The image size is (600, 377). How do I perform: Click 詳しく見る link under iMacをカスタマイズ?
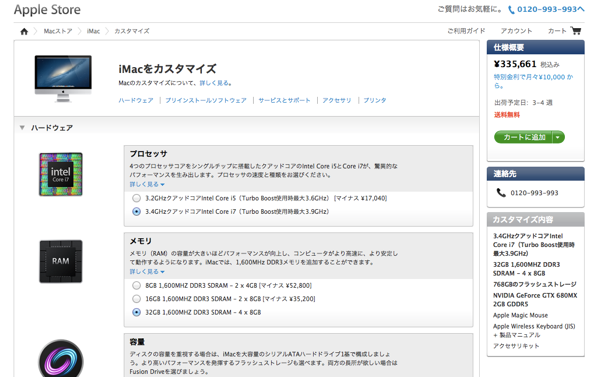215,83
